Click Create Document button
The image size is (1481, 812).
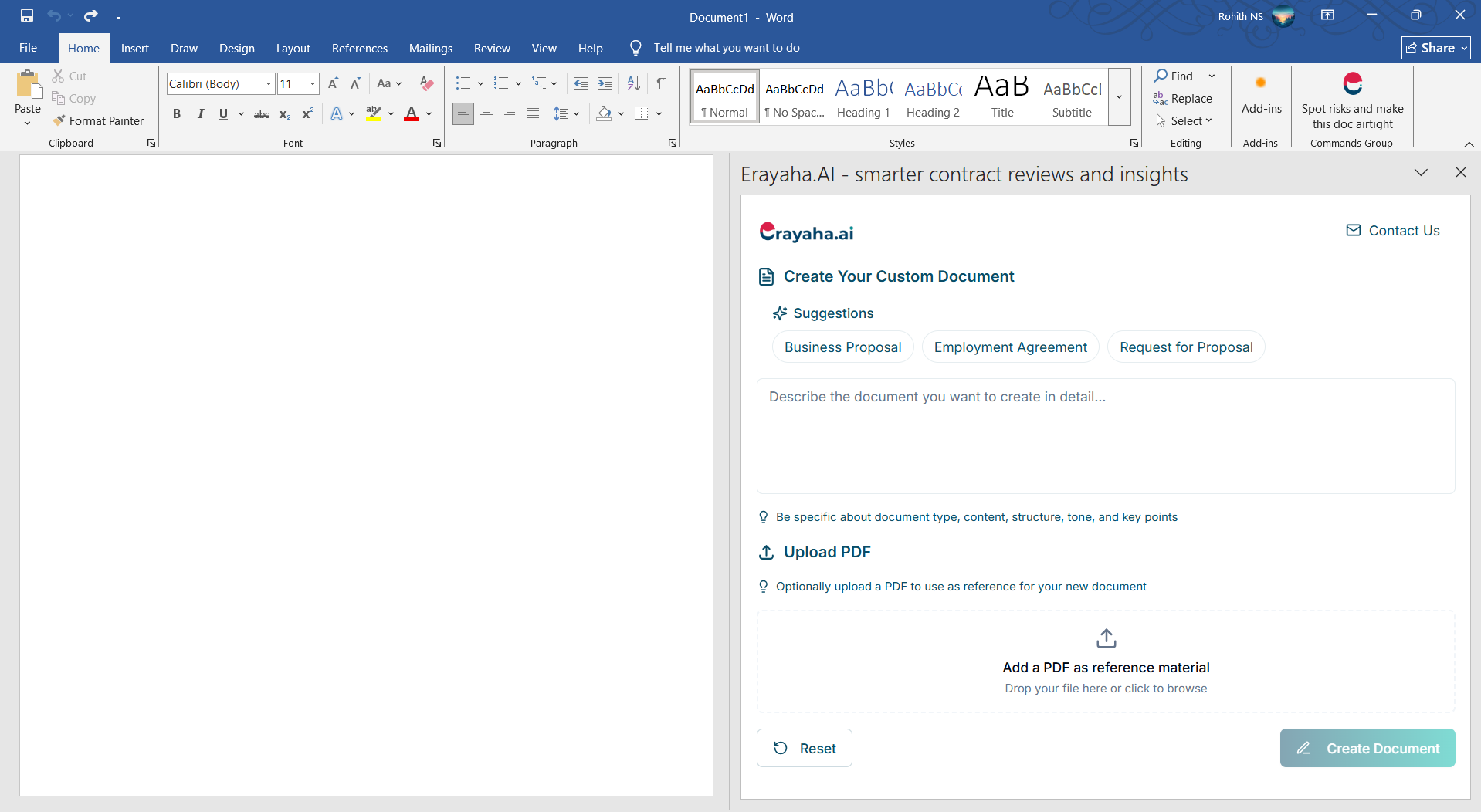pyautogui.click(x=1367, y=748)
